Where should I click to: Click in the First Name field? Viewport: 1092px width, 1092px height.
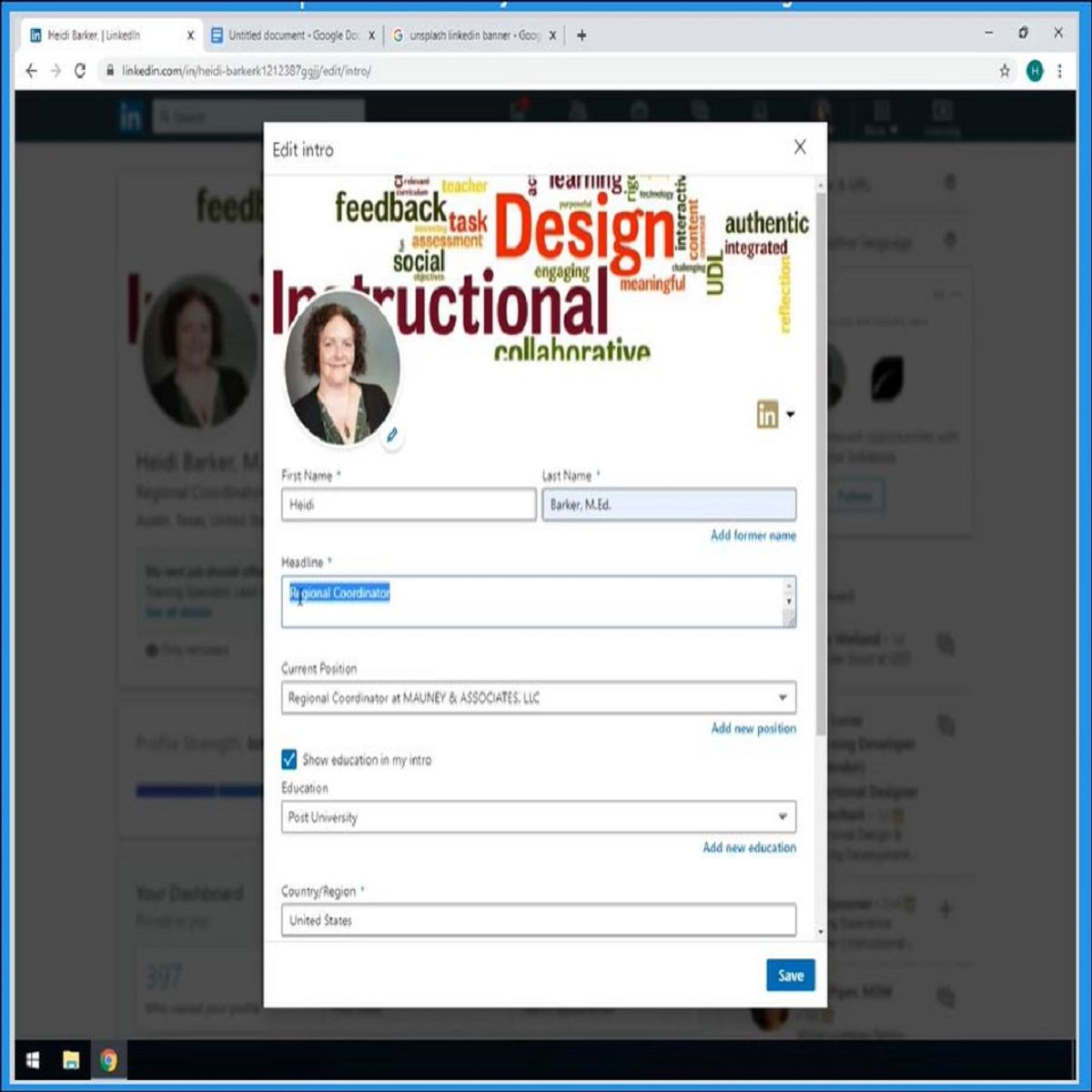(x=408, y=505)
